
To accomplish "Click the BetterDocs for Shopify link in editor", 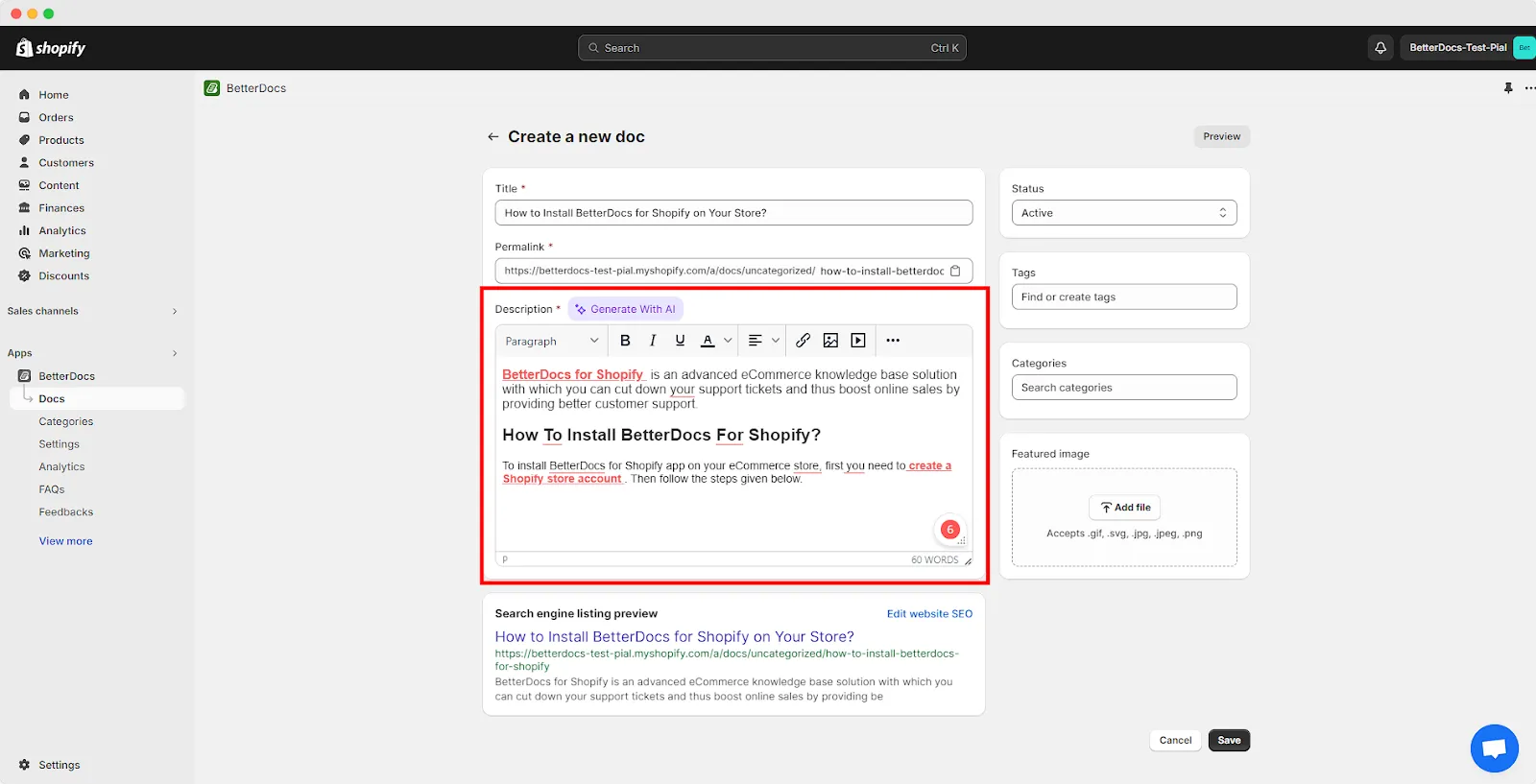I will coord(573,374).
